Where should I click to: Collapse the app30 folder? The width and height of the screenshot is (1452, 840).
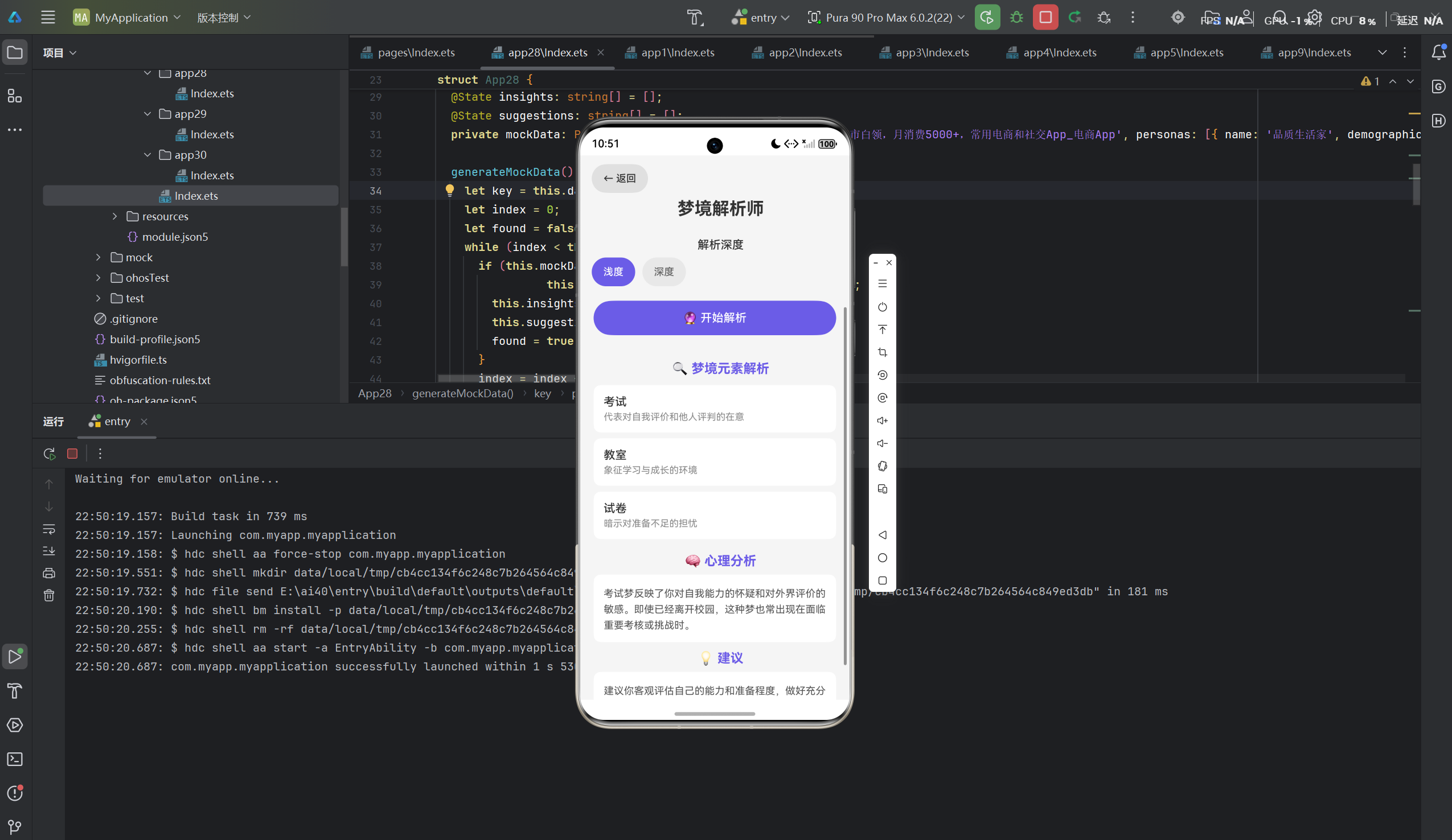coord(147,155)
